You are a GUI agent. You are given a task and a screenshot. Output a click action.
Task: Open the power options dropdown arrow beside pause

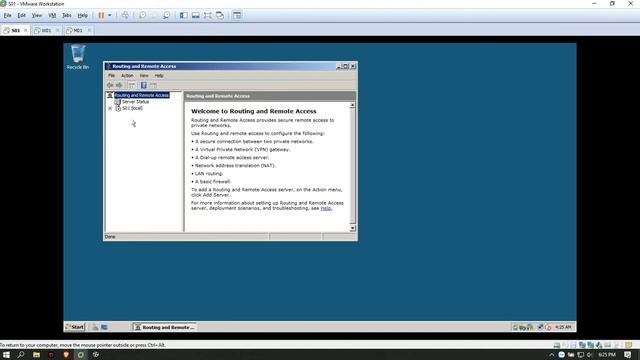[x=109, y=15]
